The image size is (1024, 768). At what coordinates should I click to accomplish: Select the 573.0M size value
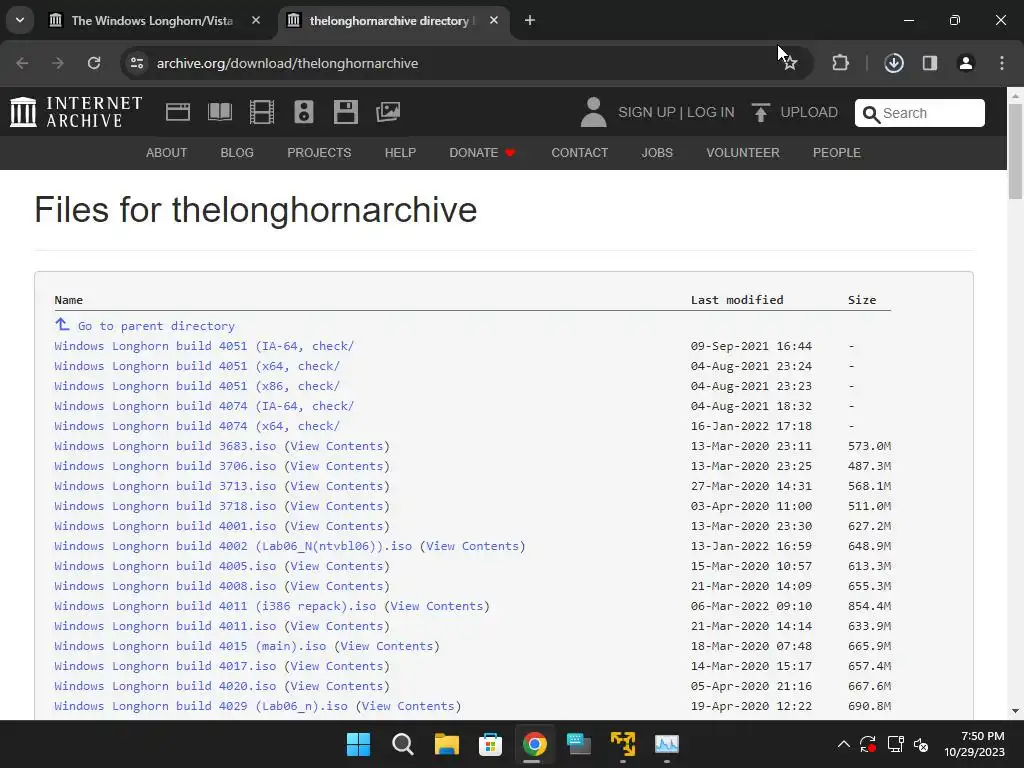[869, 446]
